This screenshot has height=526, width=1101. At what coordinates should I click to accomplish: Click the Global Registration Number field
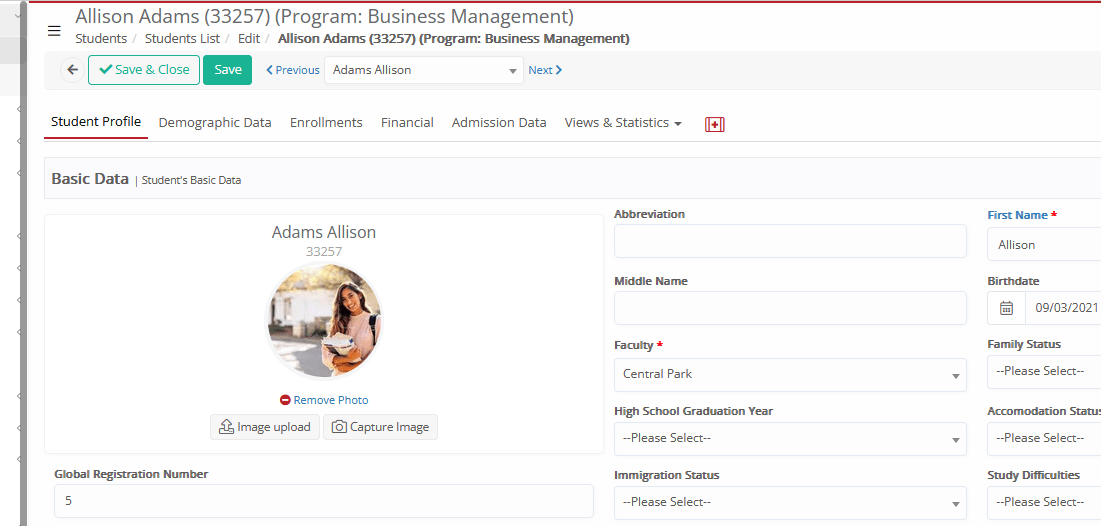323,501
